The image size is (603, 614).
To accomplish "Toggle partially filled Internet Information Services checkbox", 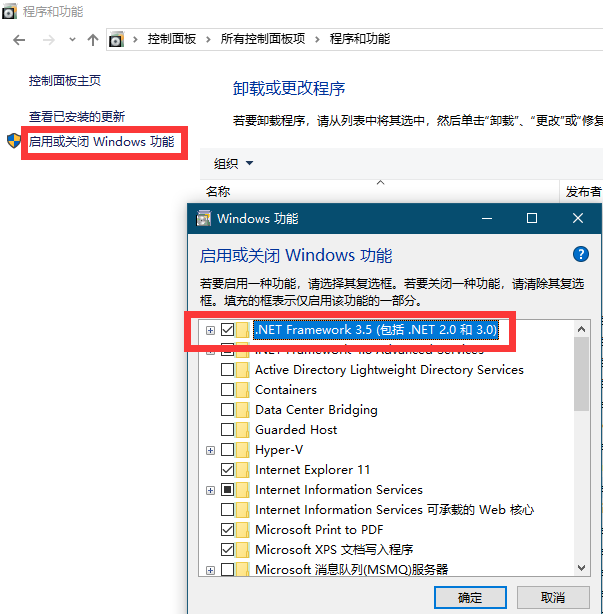I will click(227, 489).
